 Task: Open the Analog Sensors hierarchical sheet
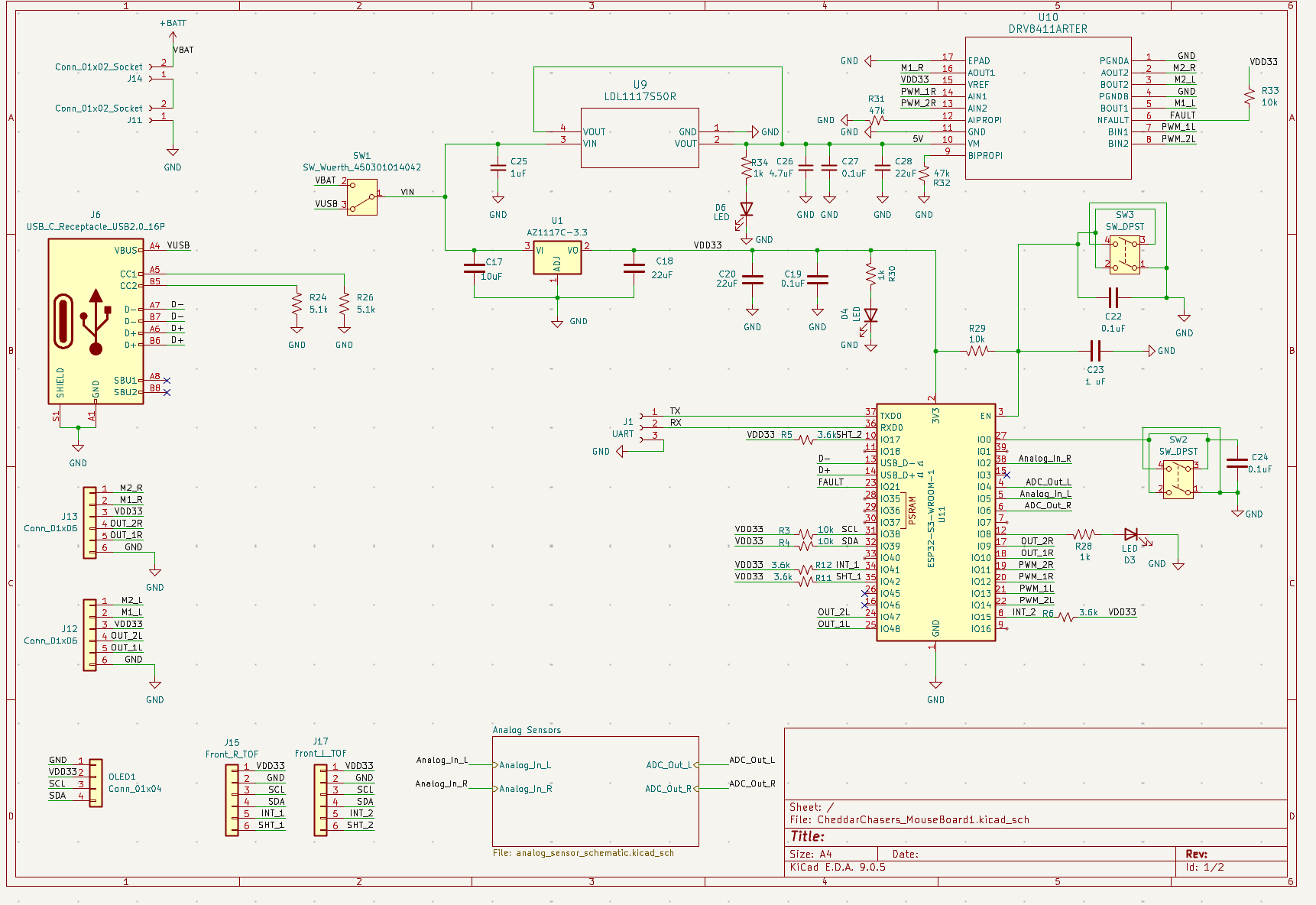pos(595,791)
